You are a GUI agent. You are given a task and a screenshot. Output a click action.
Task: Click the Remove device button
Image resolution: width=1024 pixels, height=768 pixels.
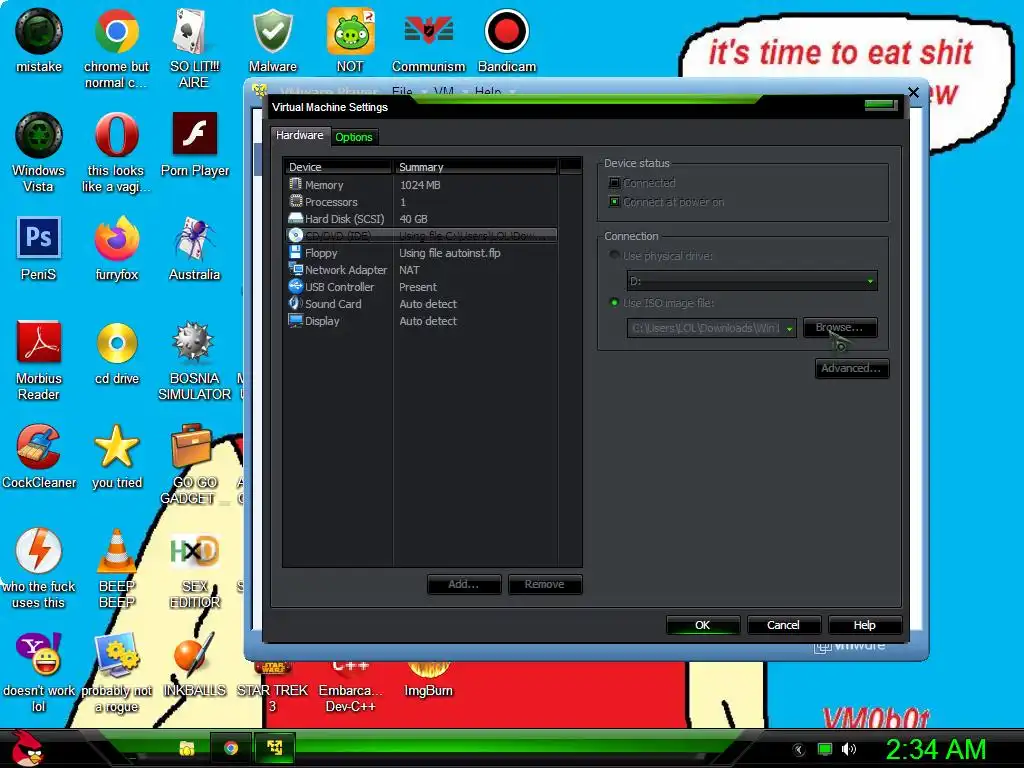(545, 584)
